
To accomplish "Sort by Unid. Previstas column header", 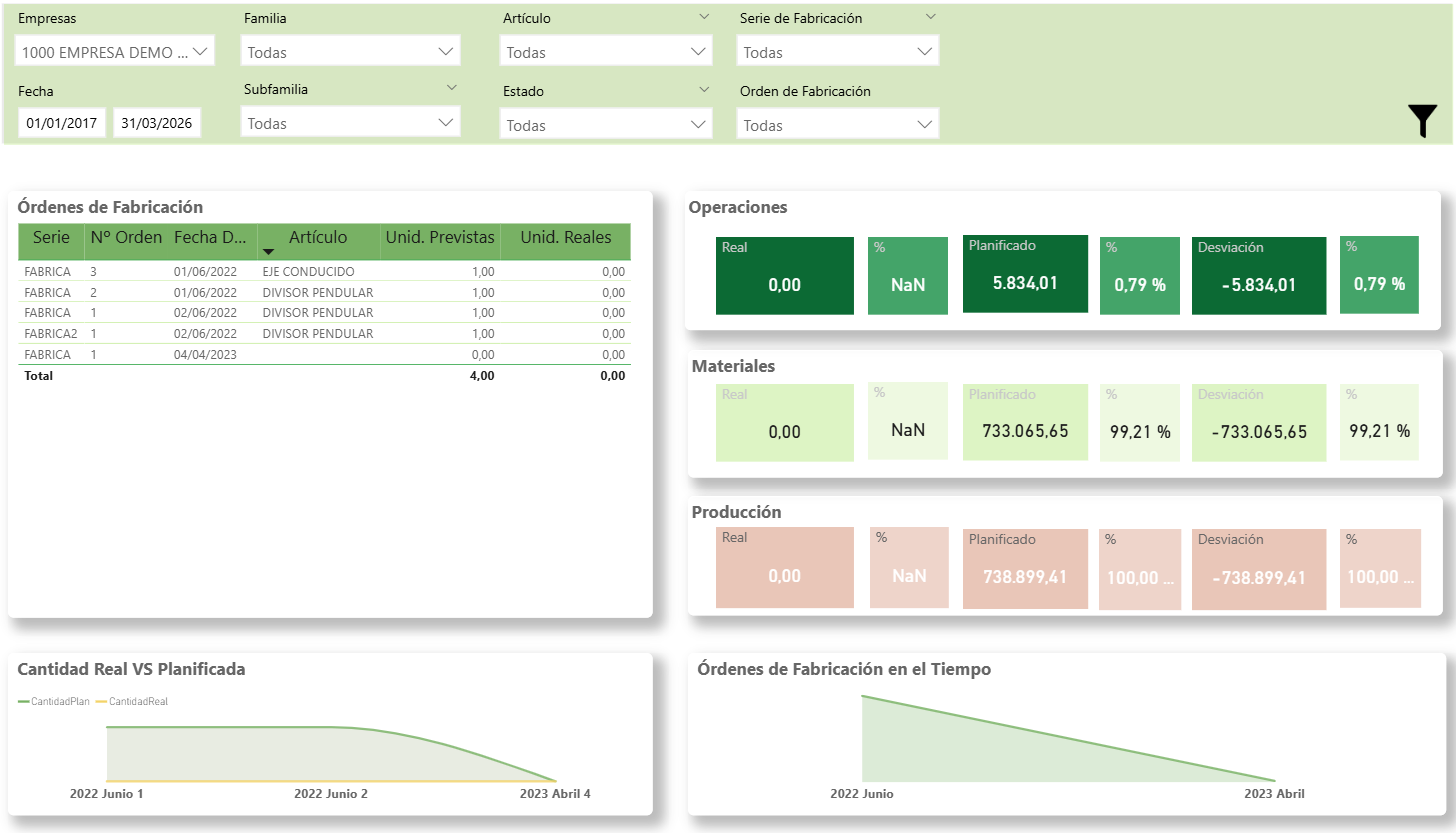I will [440, 238].
